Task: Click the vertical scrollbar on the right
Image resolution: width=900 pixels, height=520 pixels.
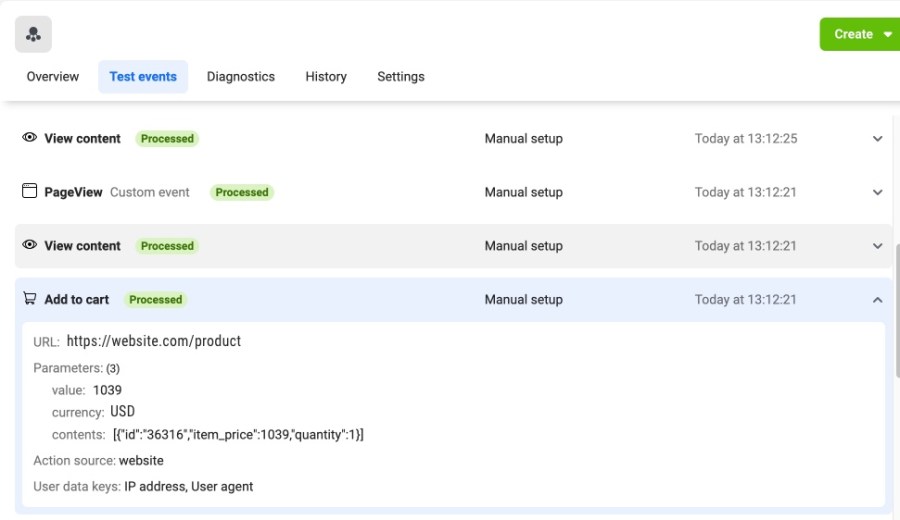Action: tap(895, 310)
